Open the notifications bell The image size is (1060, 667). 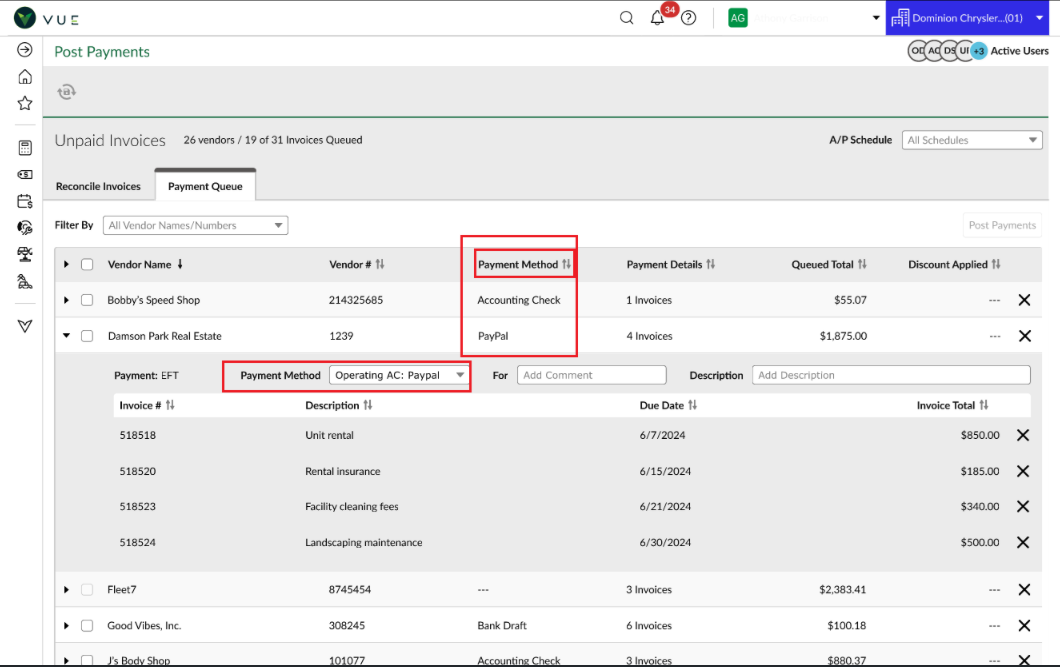pyautogui.click(x=657, y=18)
